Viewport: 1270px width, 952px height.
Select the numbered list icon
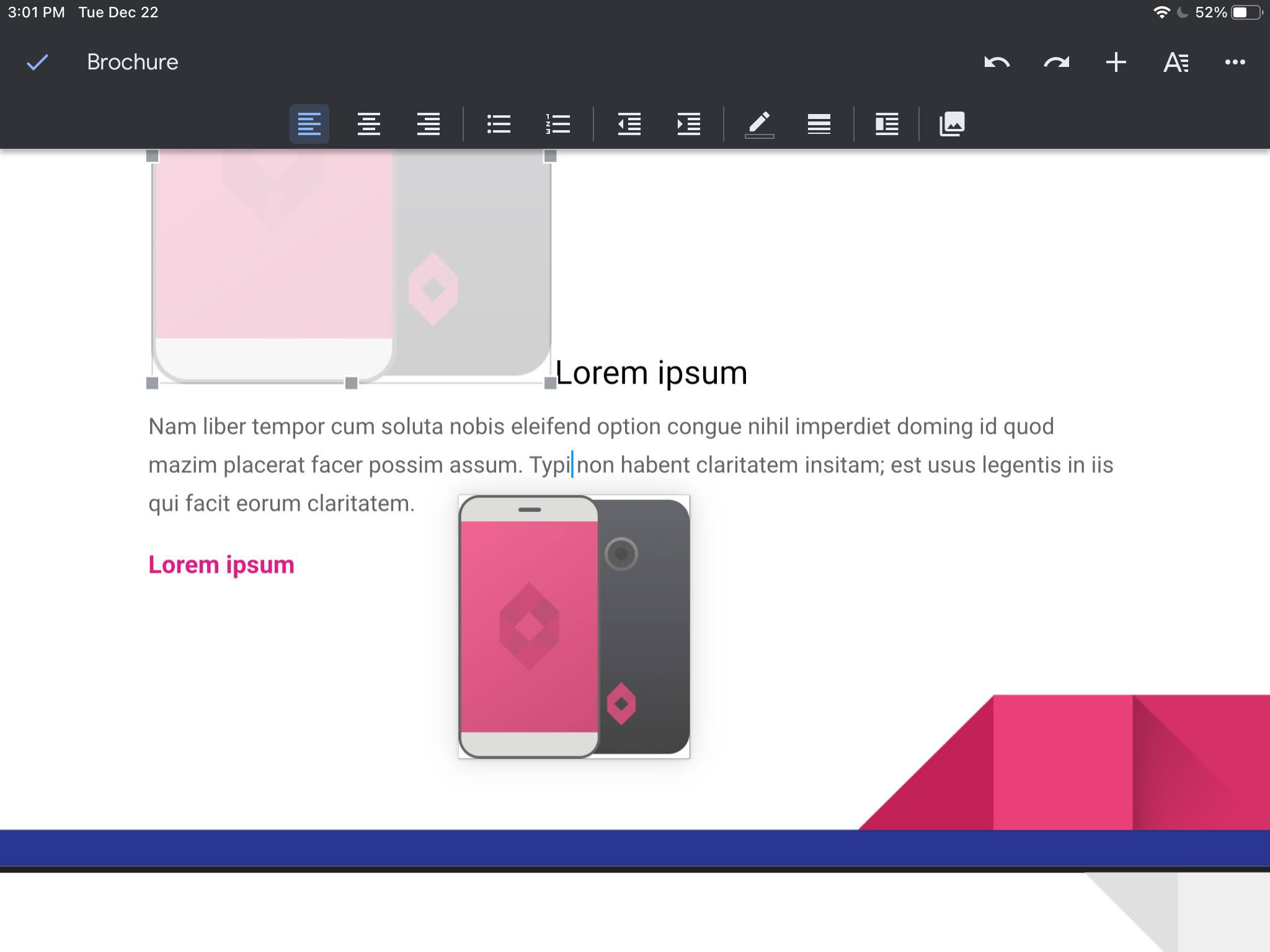tap(560, 123)
